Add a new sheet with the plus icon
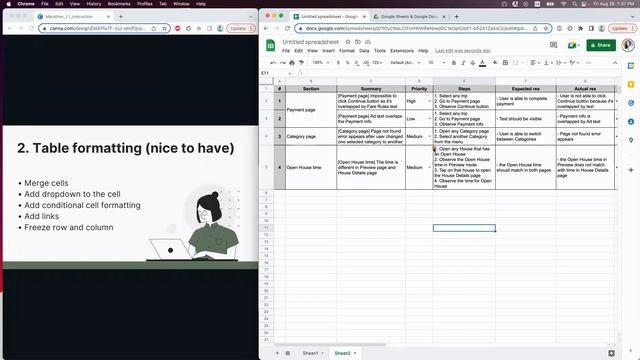The height and width of the screenshot is (360, 640). [277, 353]
